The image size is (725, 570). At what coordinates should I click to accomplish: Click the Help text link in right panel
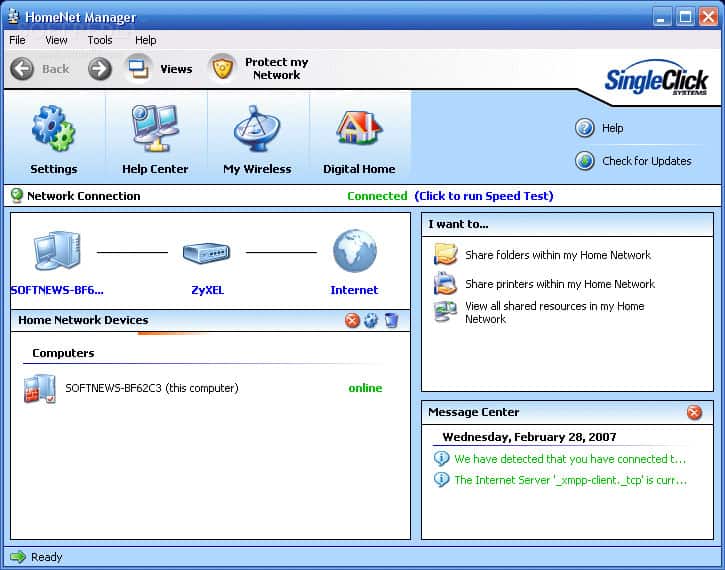pyautogui.click(x=612, y=128)
